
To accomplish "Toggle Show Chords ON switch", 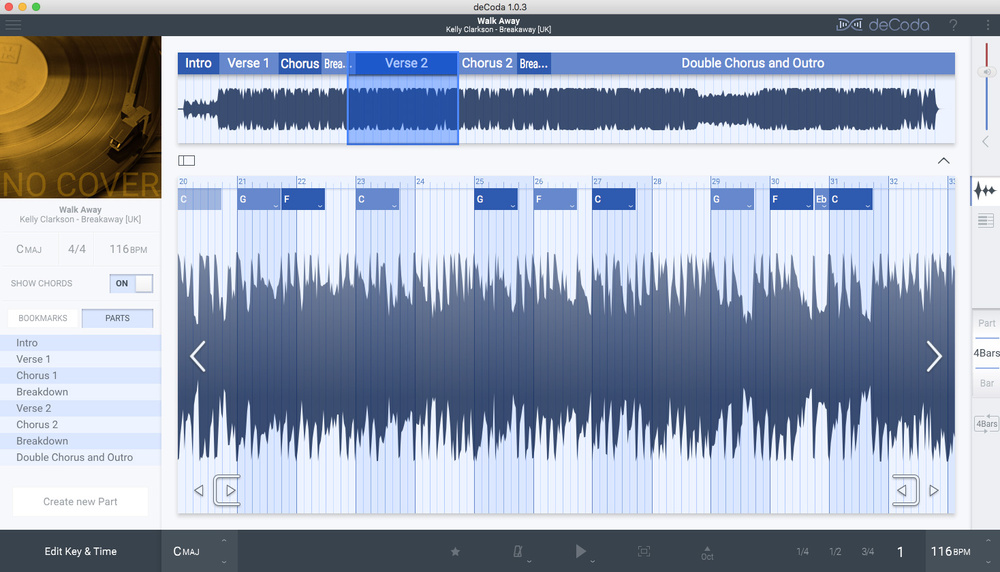I will [x=131, y=283].
